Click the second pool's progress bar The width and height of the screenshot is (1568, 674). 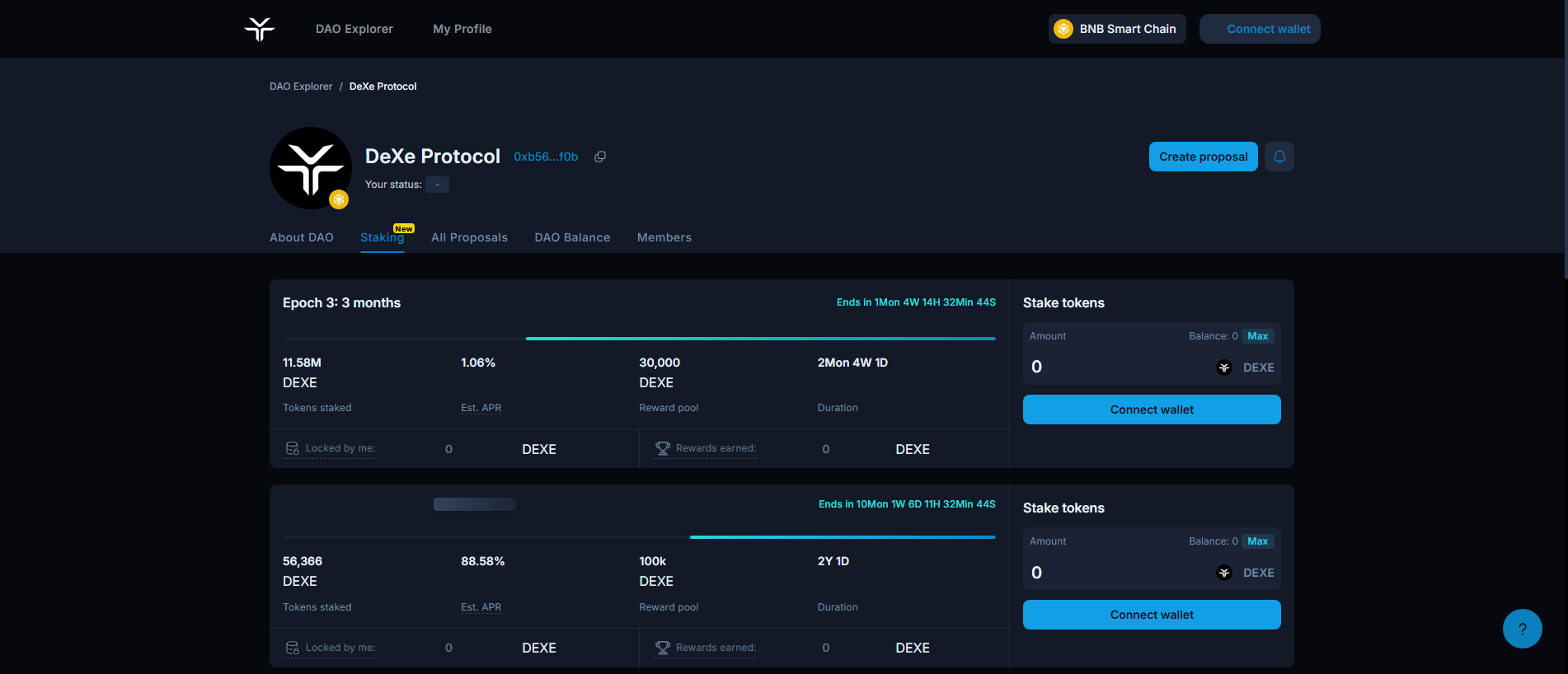tap(639, 537)
